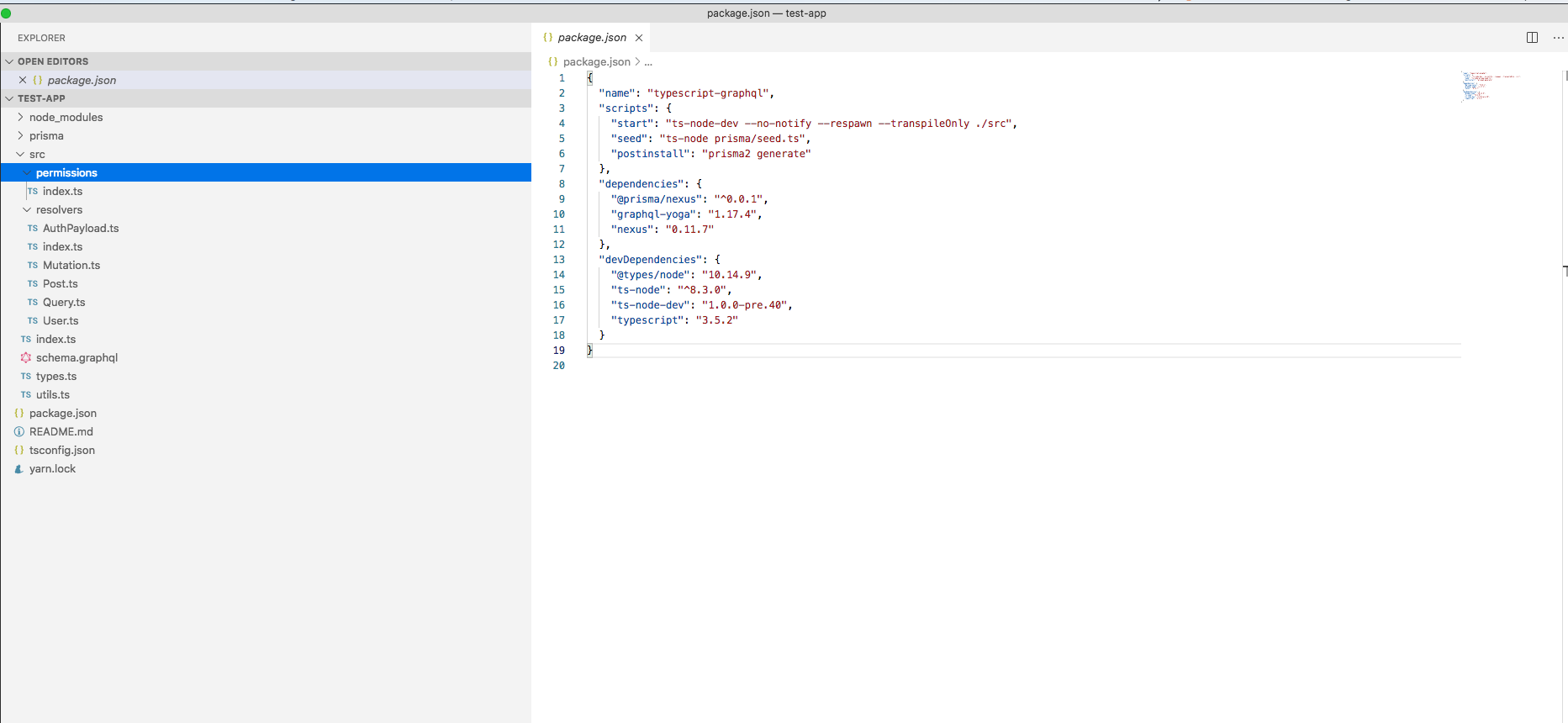Open package.json in the TEST-APP tree
This screenshot has height=723, width=1568.
63,413
